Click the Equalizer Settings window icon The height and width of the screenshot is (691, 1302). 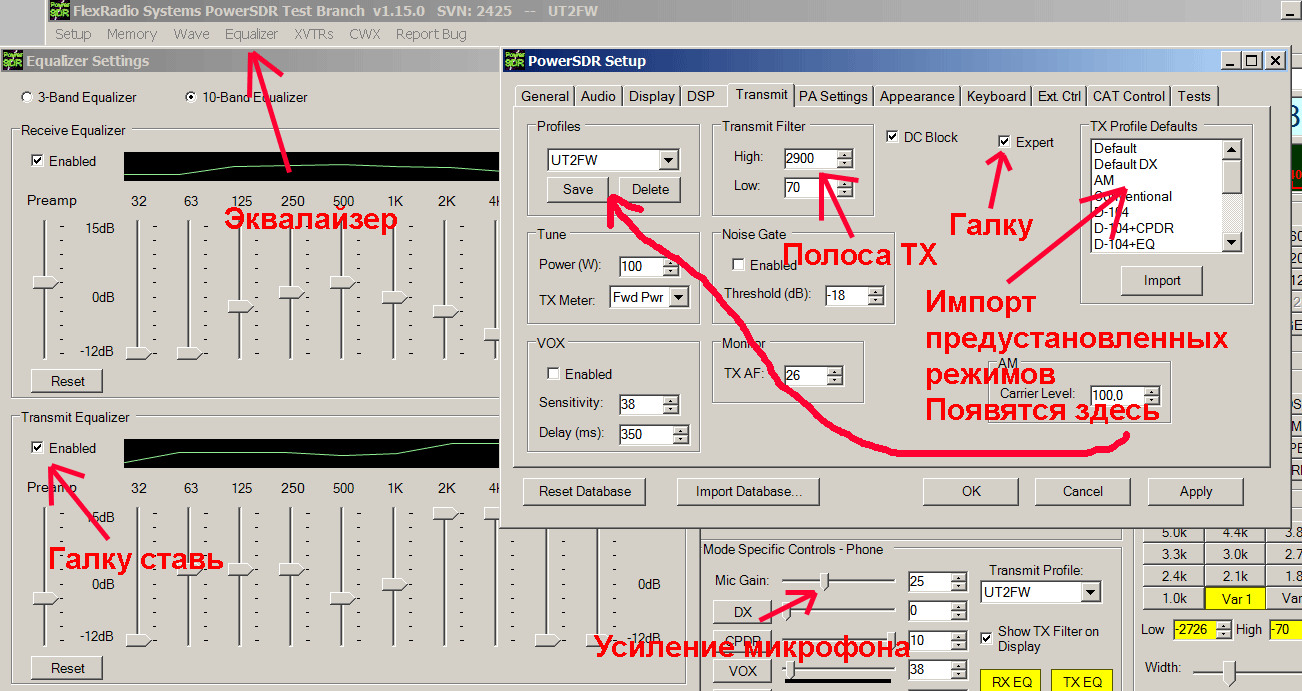point(13,60)
